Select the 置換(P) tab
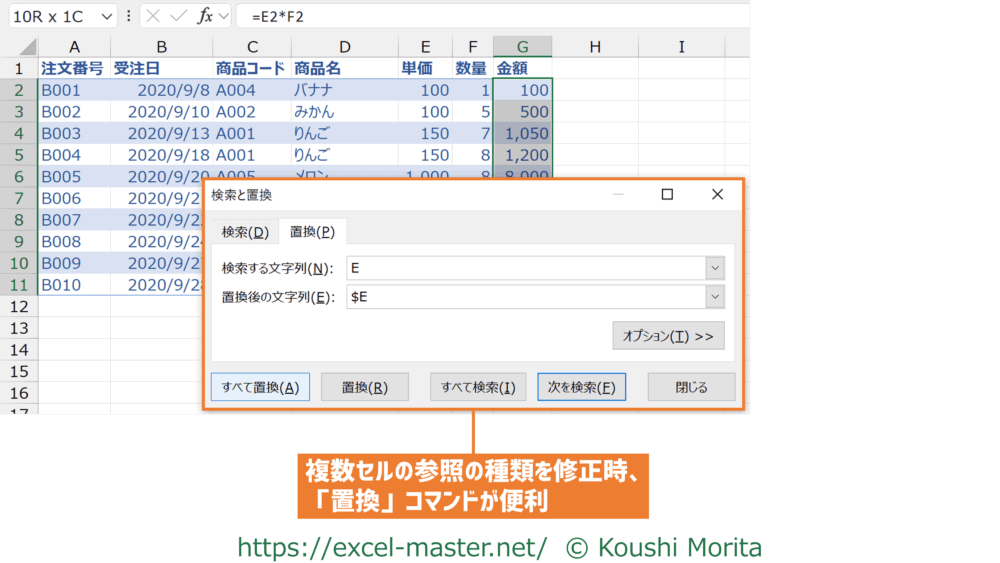Screen dimensions: 1000x563 [312, 232]
